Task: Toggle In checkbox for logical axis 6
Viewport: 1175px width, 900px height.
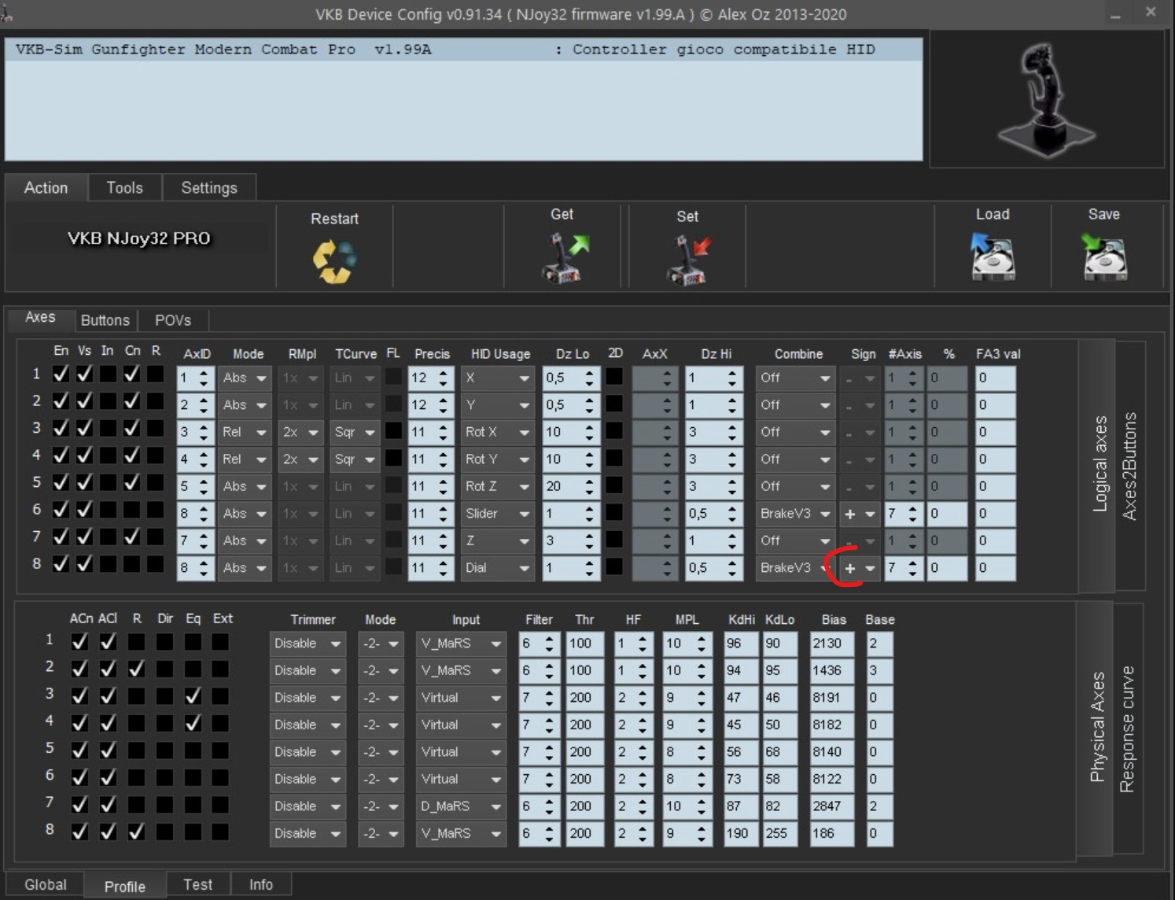Action: coord(108,510)
